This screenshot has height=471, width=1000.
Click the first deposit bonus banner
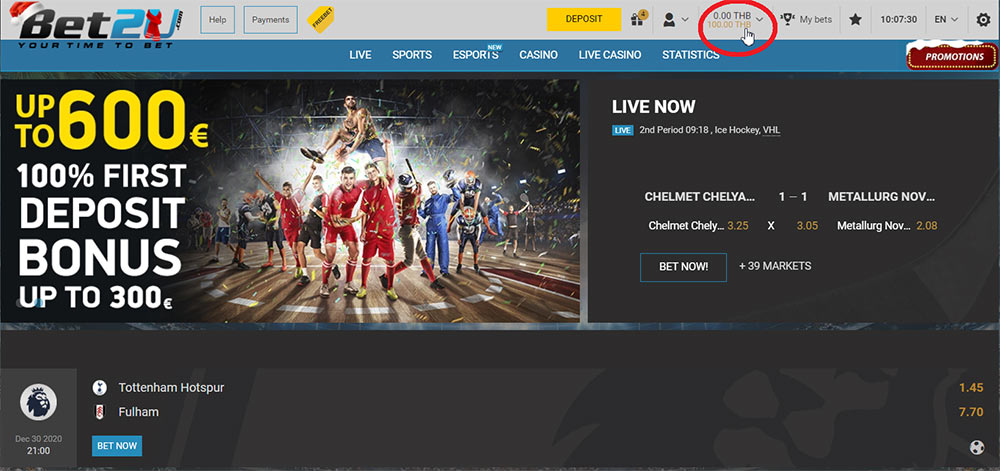290,200
